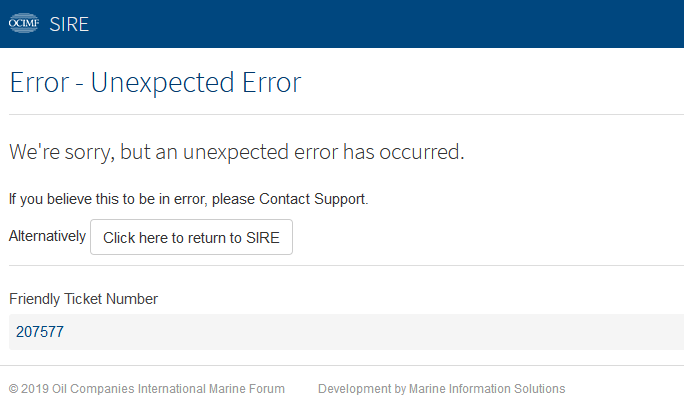Click the OCIMF logo icon
This screenshot has height=414, width=684.
click(24, 23)
